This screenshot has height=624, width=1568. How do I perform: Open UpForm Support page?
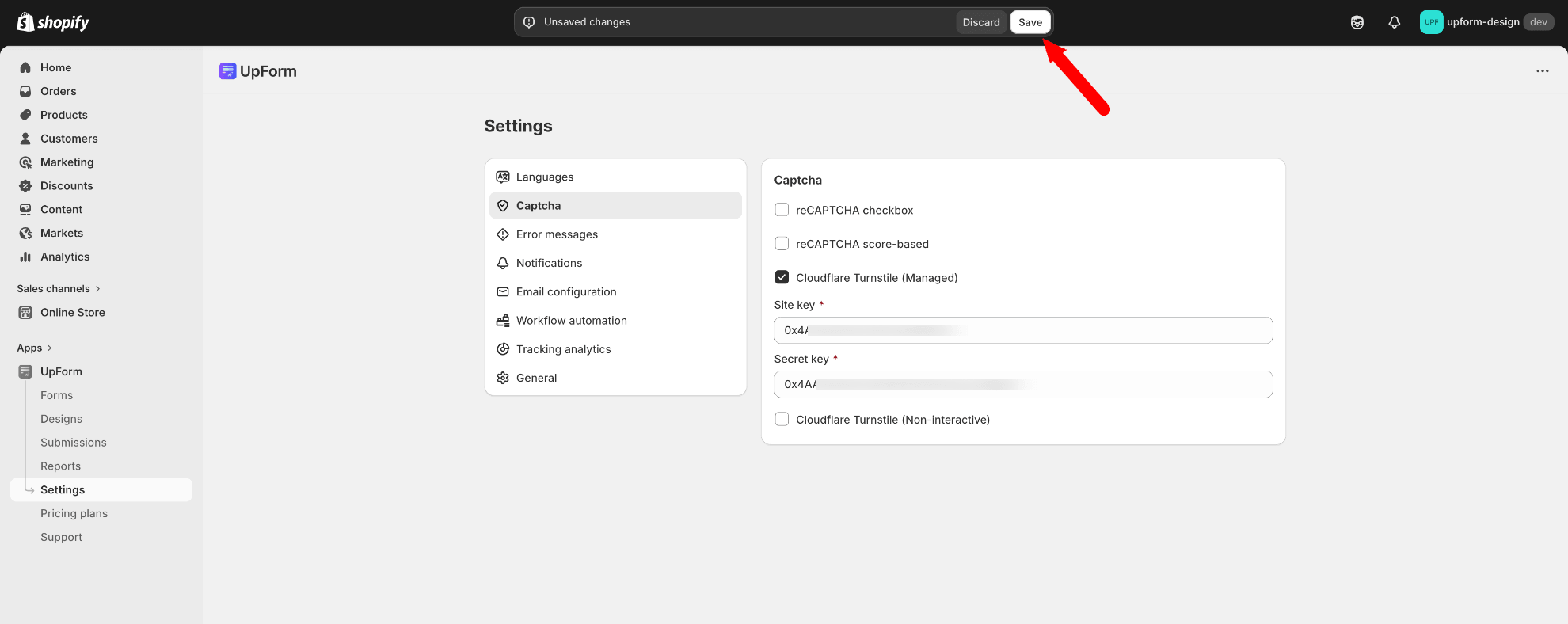coord(62,538)
